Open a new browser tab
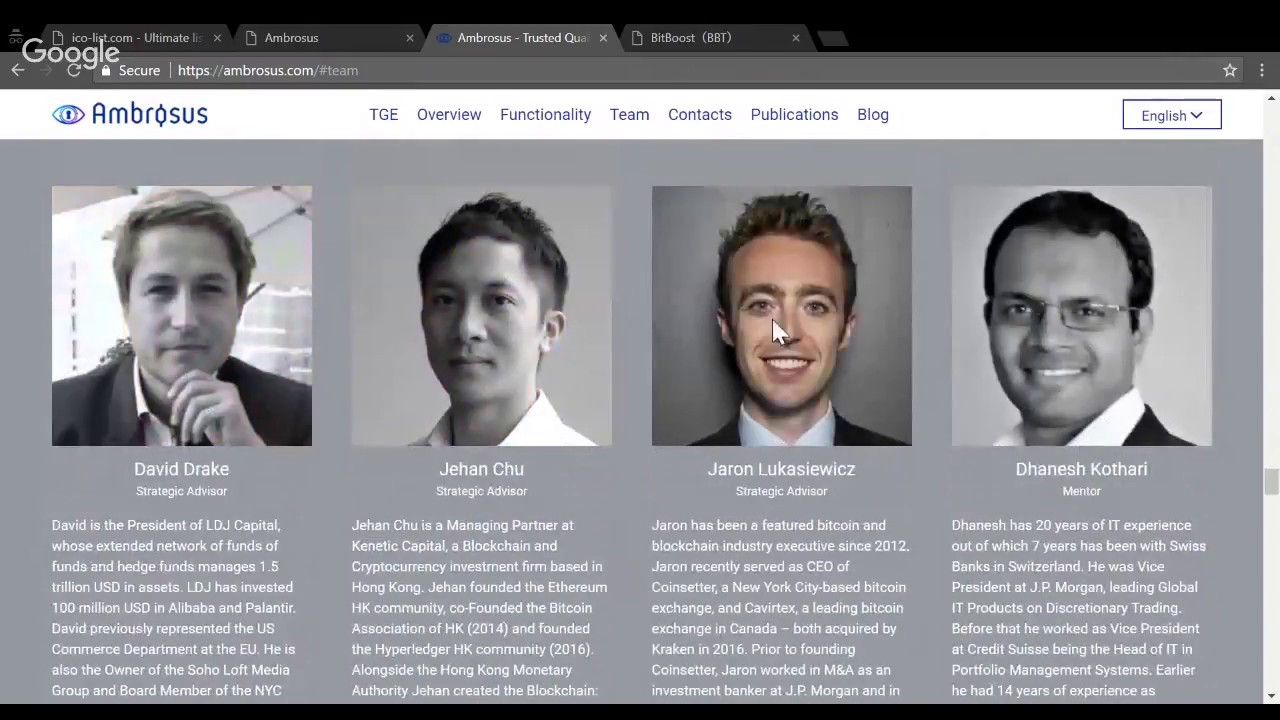The image size is (1280, 720). click(832, 38)
